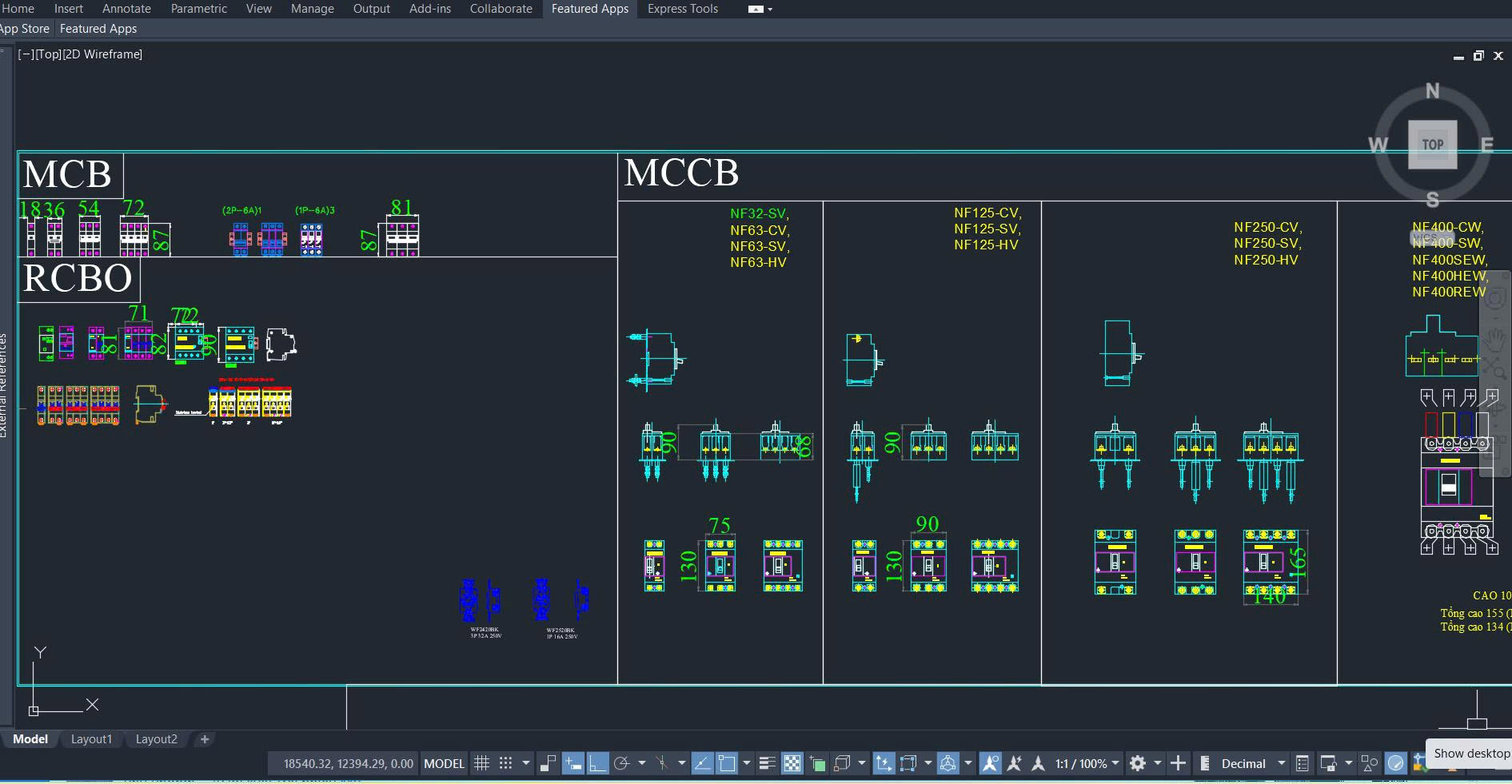Click the coordinates readout field
This screenshot has width=1512, height=784.
(348, 763)
